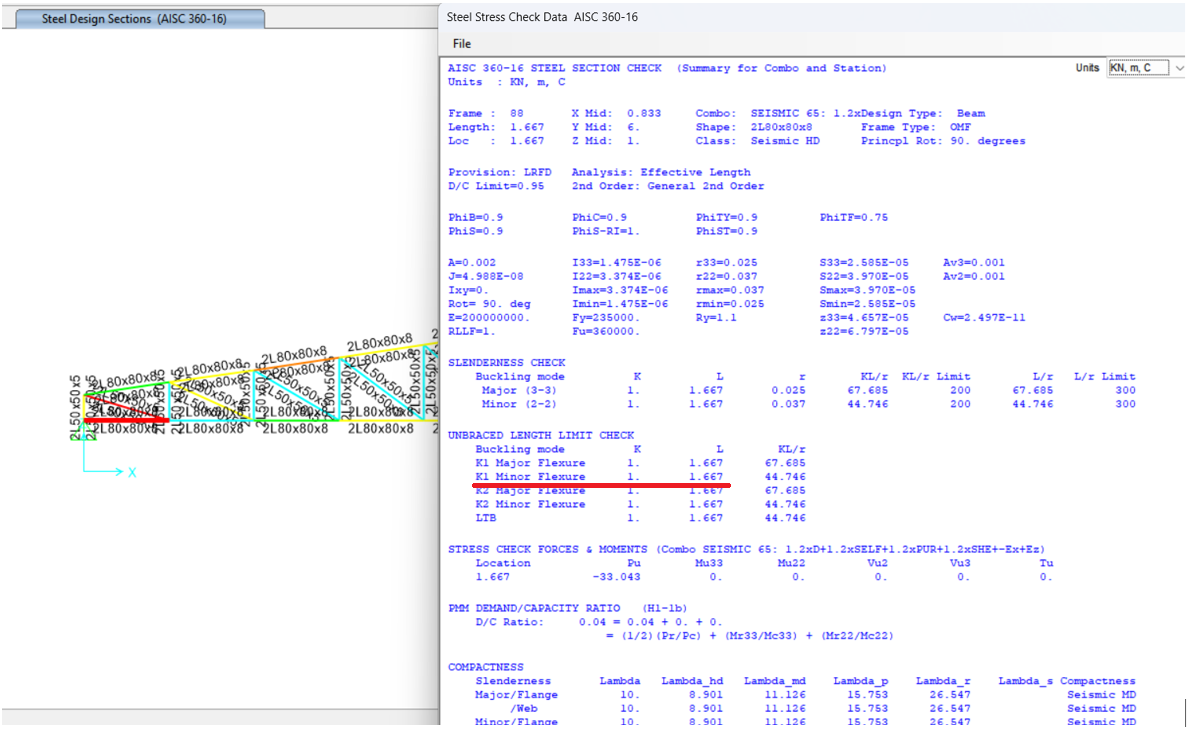Click the 'Princpl Rot: 90. degrees' text
The width and height of the screenshot is (1189, 735).
click(x=943, y=140)
